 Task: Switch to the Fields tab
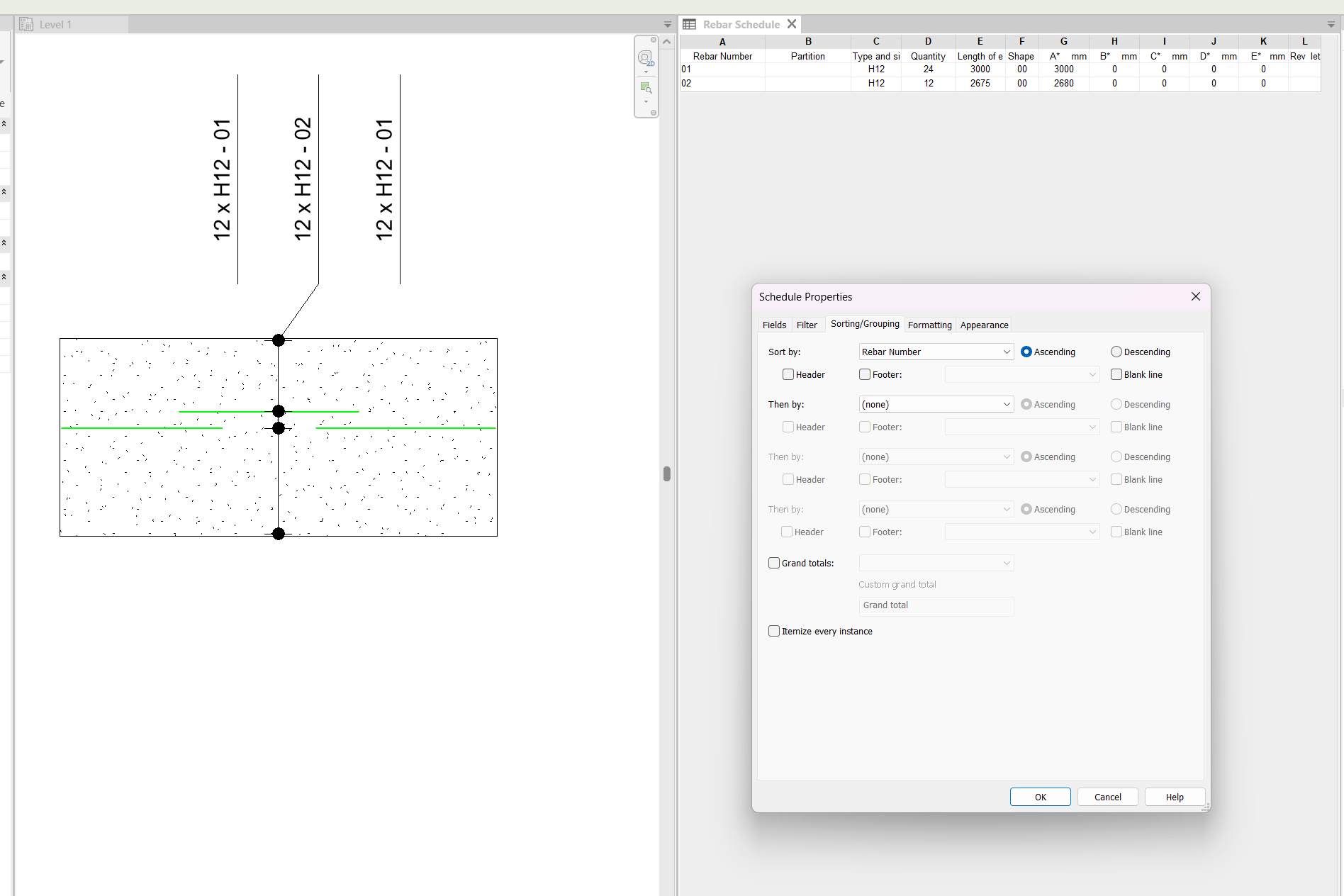(x=774, y=325)
